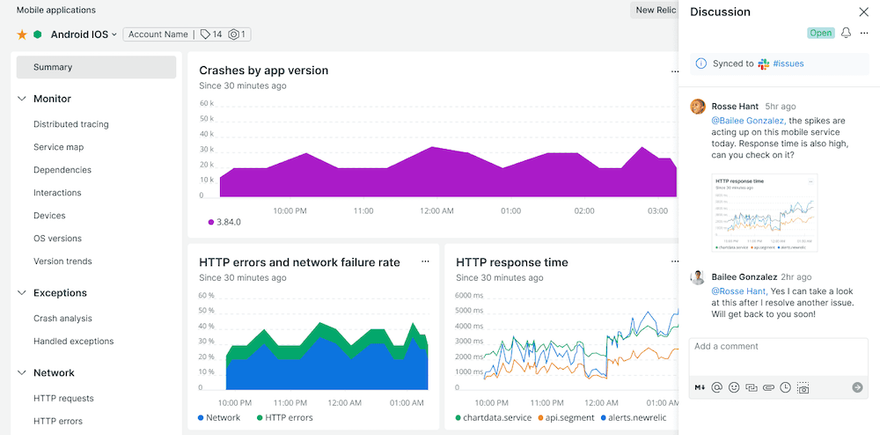Viewport: 880px width, 435px height.
Task: Toggle the api.segment legend series
Action: [x=566, y=418]
